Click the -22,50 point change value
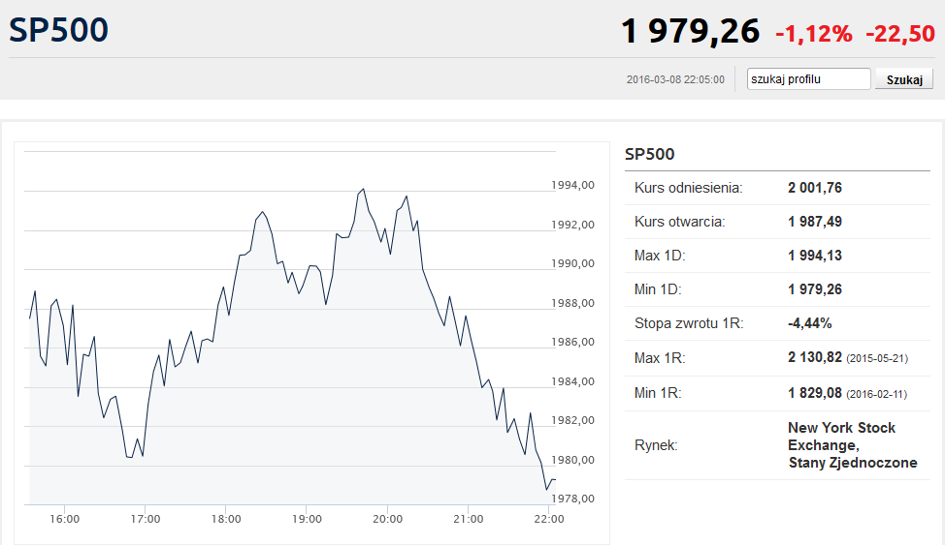The height and width of the screenshot is (545, 945). [x=900, y=34]
